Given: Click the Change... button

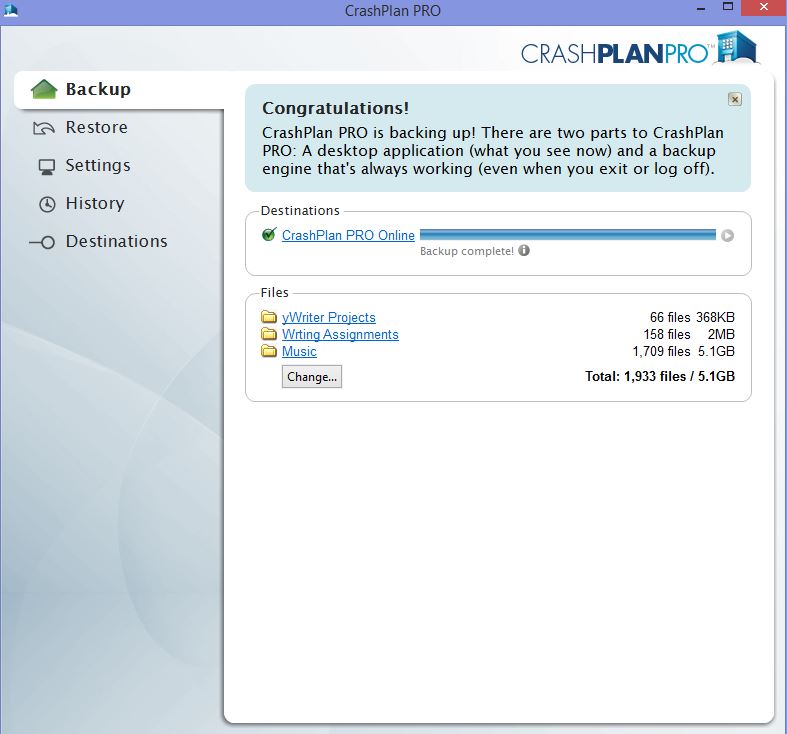Looking at the screenshot, I should point(312,377).
